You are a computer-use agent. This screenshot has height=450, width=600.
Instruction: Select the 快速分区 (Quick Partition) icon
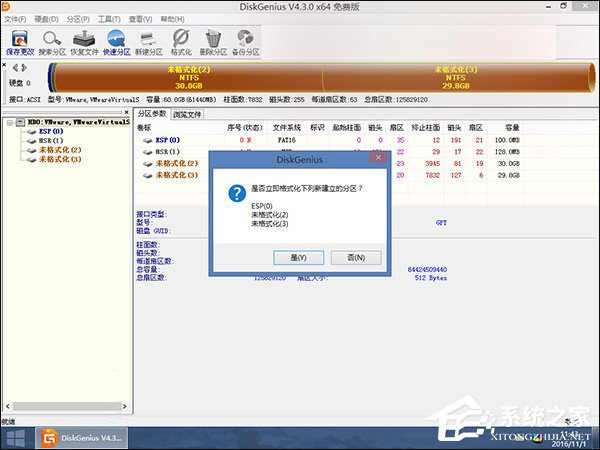116,41
